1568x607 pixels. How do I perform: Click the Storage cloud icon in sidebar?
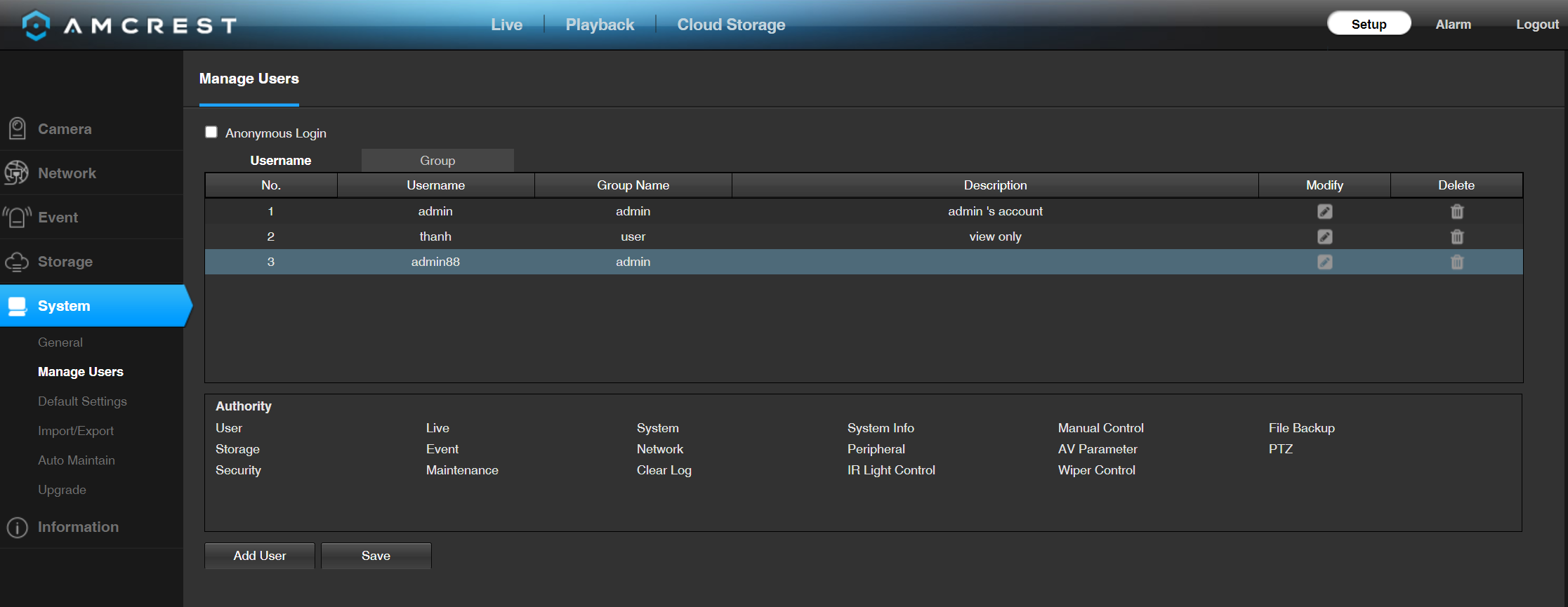(x=17, y=262)
